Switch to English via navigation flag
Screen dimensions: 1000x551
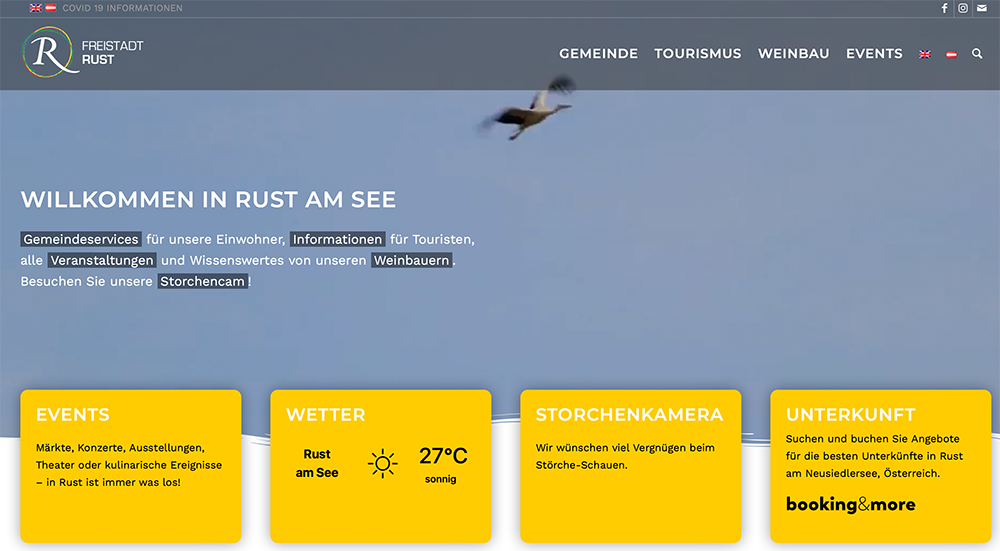click(925, 54)
